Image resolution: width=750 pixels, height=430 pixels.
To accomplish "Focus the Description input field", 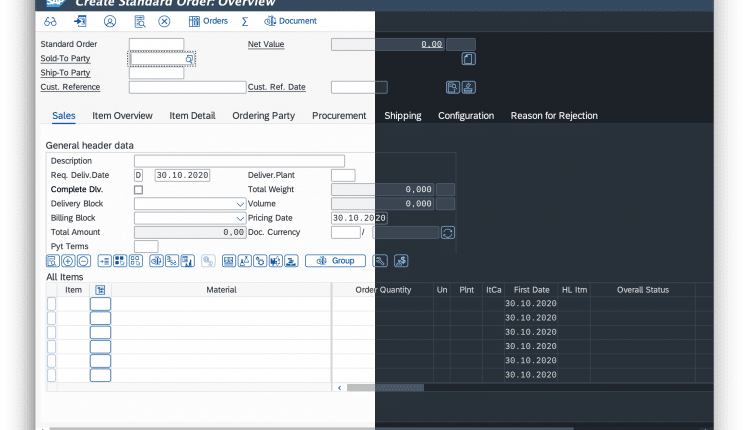I will [x=239, y=161].
